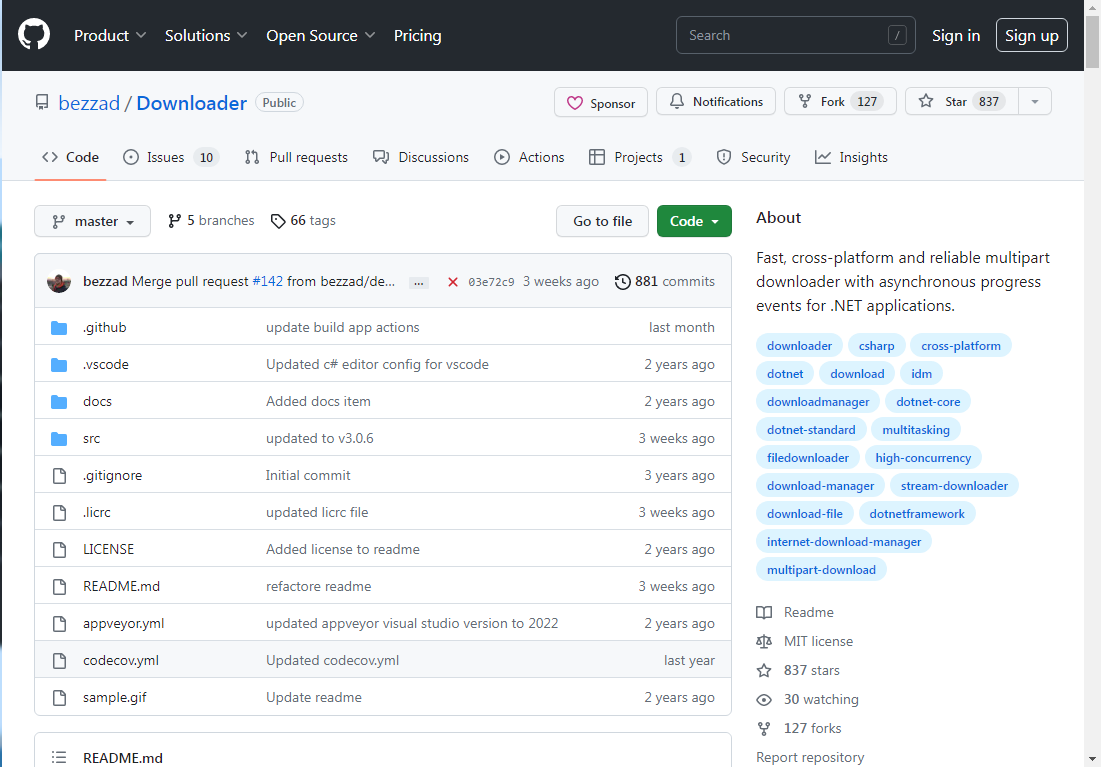Open the Security tab
Image resolution: width=1101 pixels, height=767 pixels.
(x=753, y=157)
